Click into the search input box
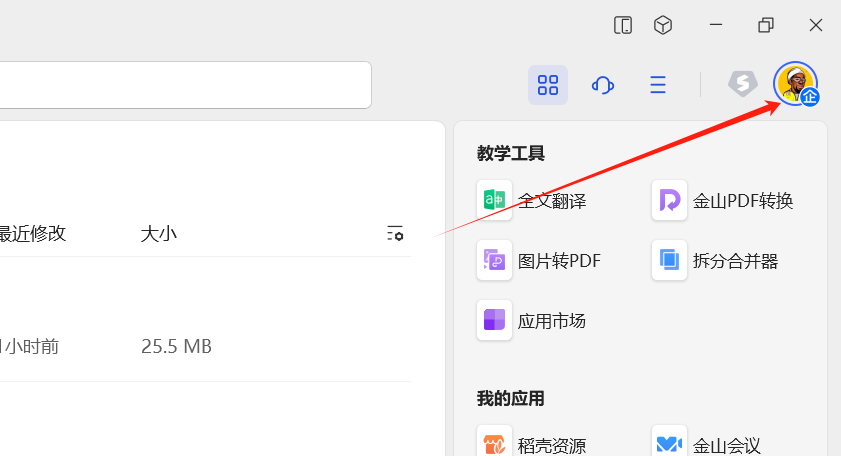Viewport: 841px width, 456px height. coord(180,85)
